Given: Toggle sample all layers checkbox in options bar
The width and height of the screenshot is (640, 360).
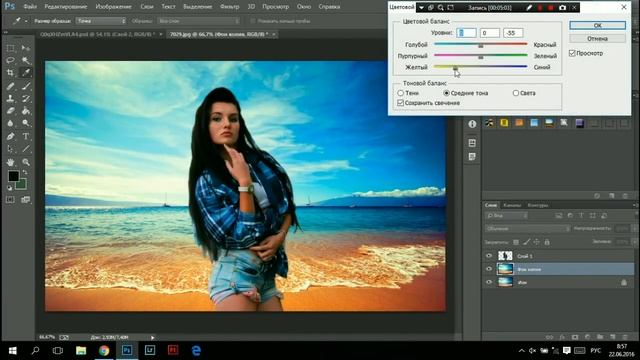Looking at the screenshot, I should [253, 21].
